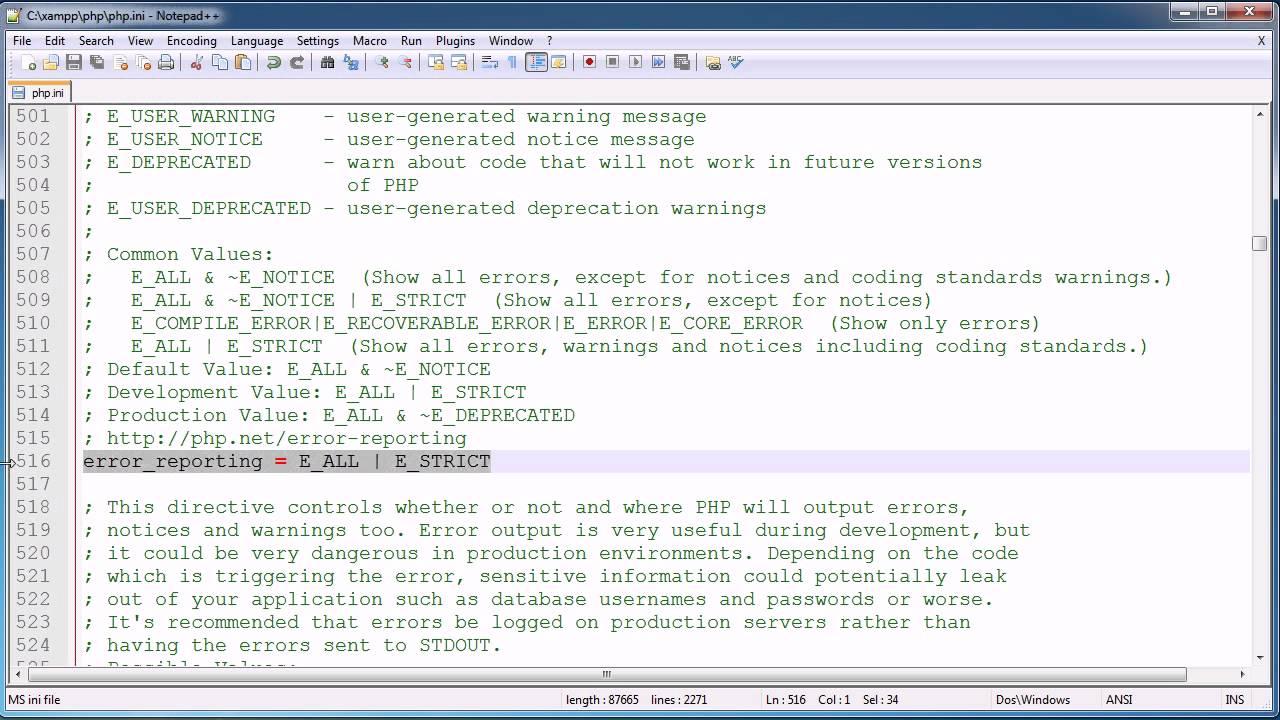1280x720 pixels.
Task: Click the Print toolbar icon
Action: [166, 62]
